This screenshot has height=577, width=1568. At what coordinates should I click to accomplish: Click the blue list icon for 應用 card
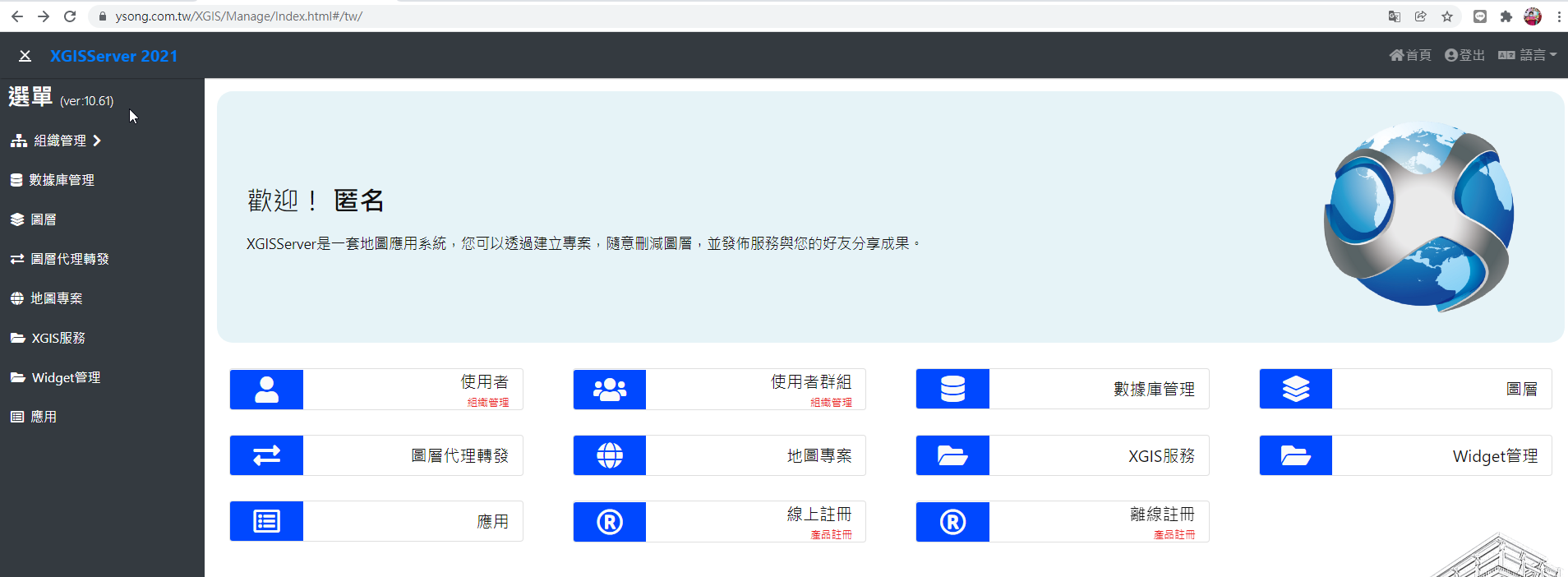coord(266,521)
